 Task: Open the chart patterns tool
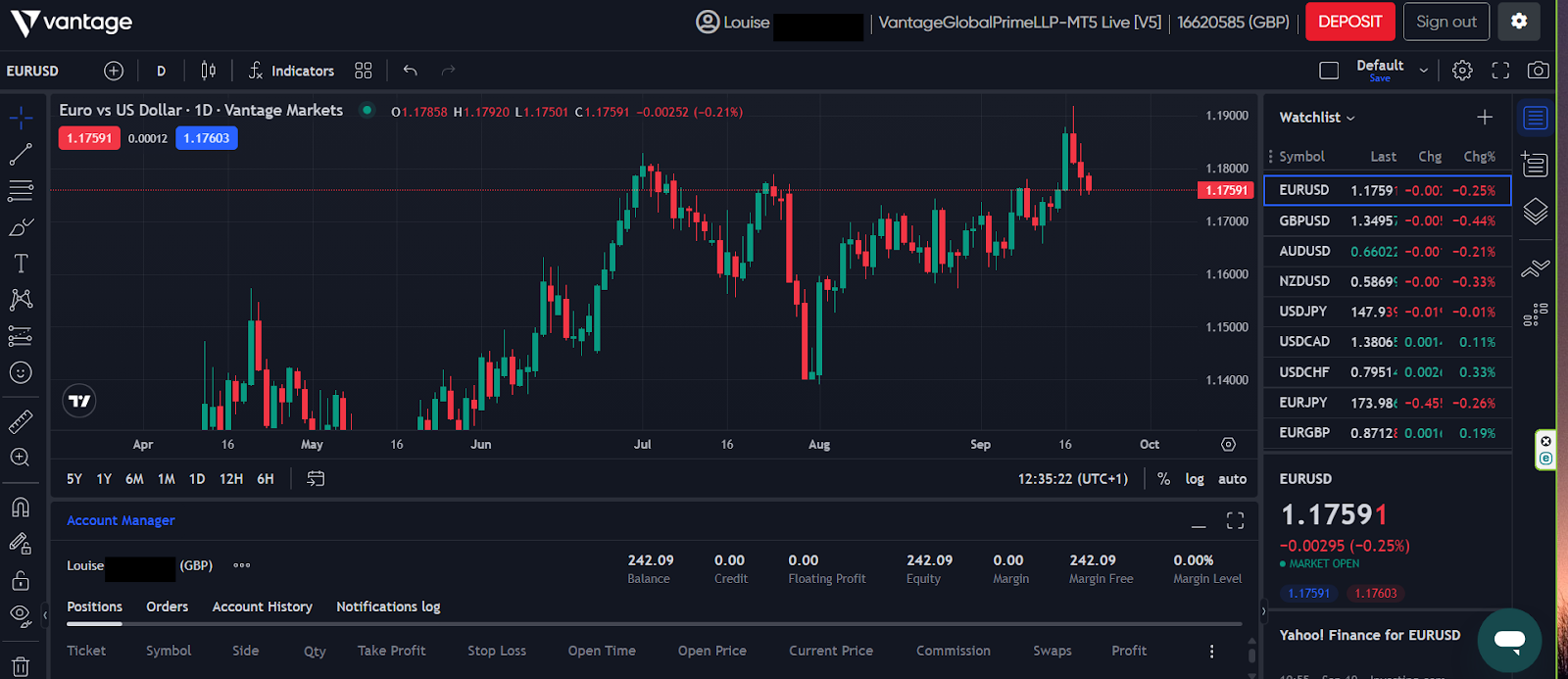point(21,299)
